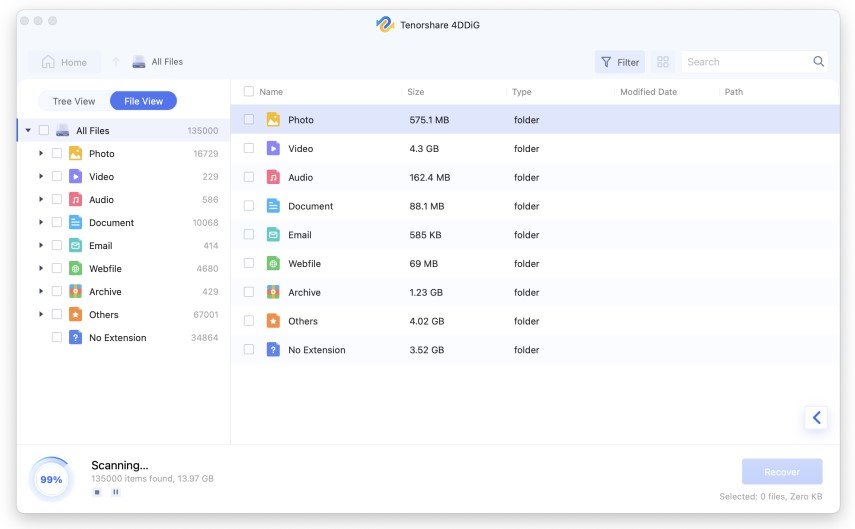Switch to Tree View tab
The width and height of the screenshot is (855, 529).
pyautogui.click(x=74, y=101)
